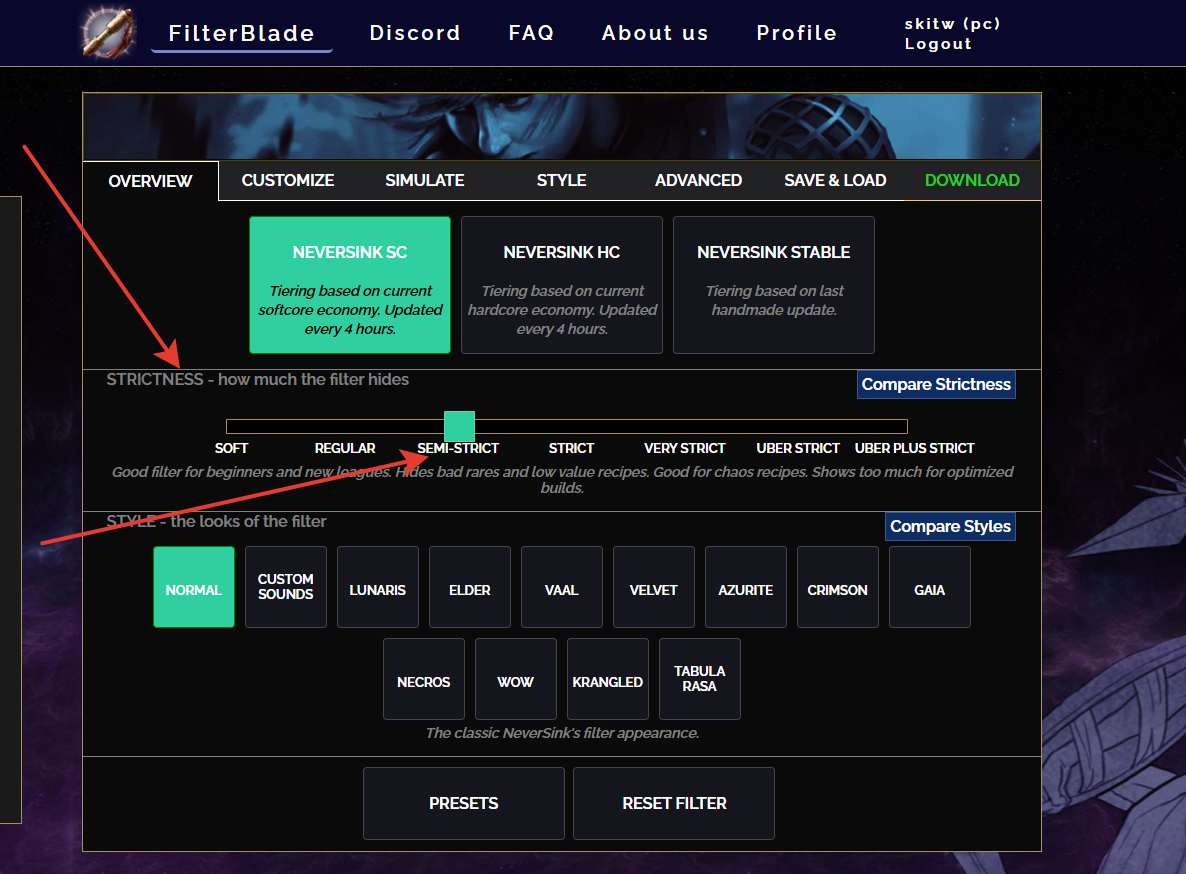Pick the Lunaris filter style
The image size is (1186, 874).
(x=378, y=587)
